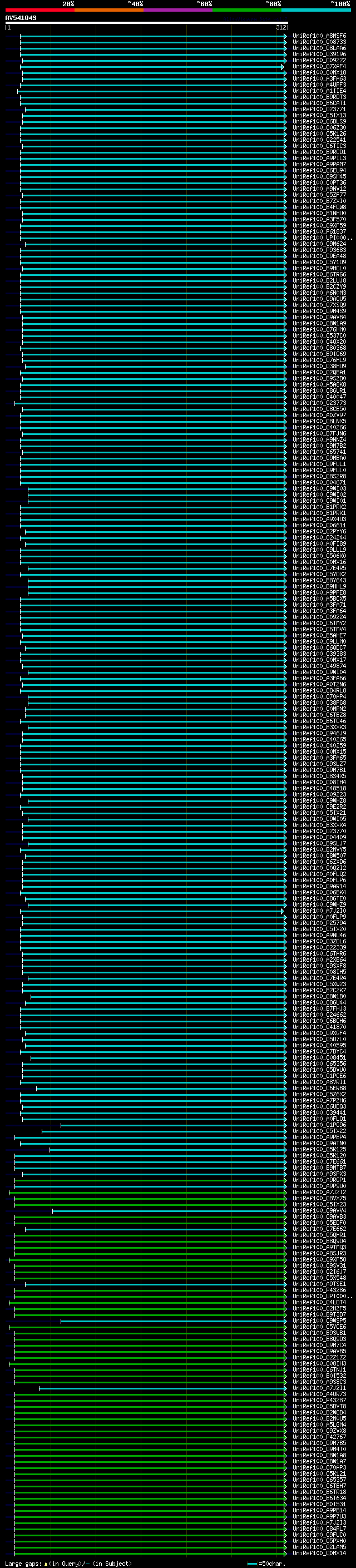Open the UniRef100_B2WQB4 entry
The width and height of the screenshot is (356, 1568).
pos(319,1413)
